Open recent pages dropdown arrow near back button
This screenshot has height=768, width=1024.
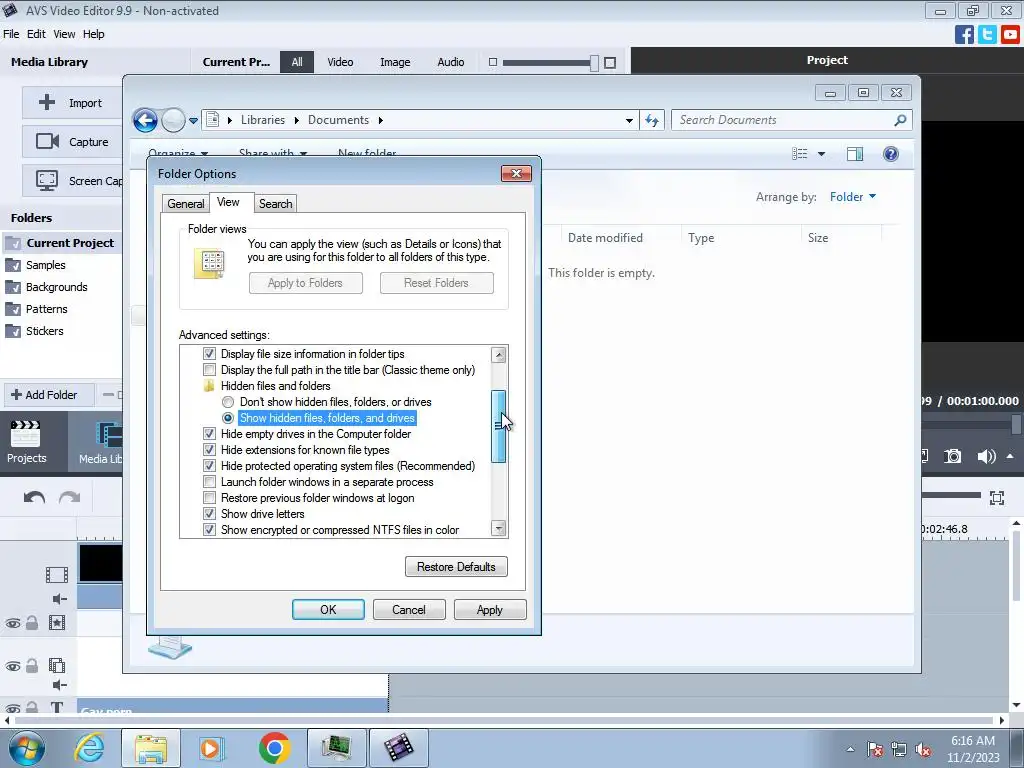point(193,121)
